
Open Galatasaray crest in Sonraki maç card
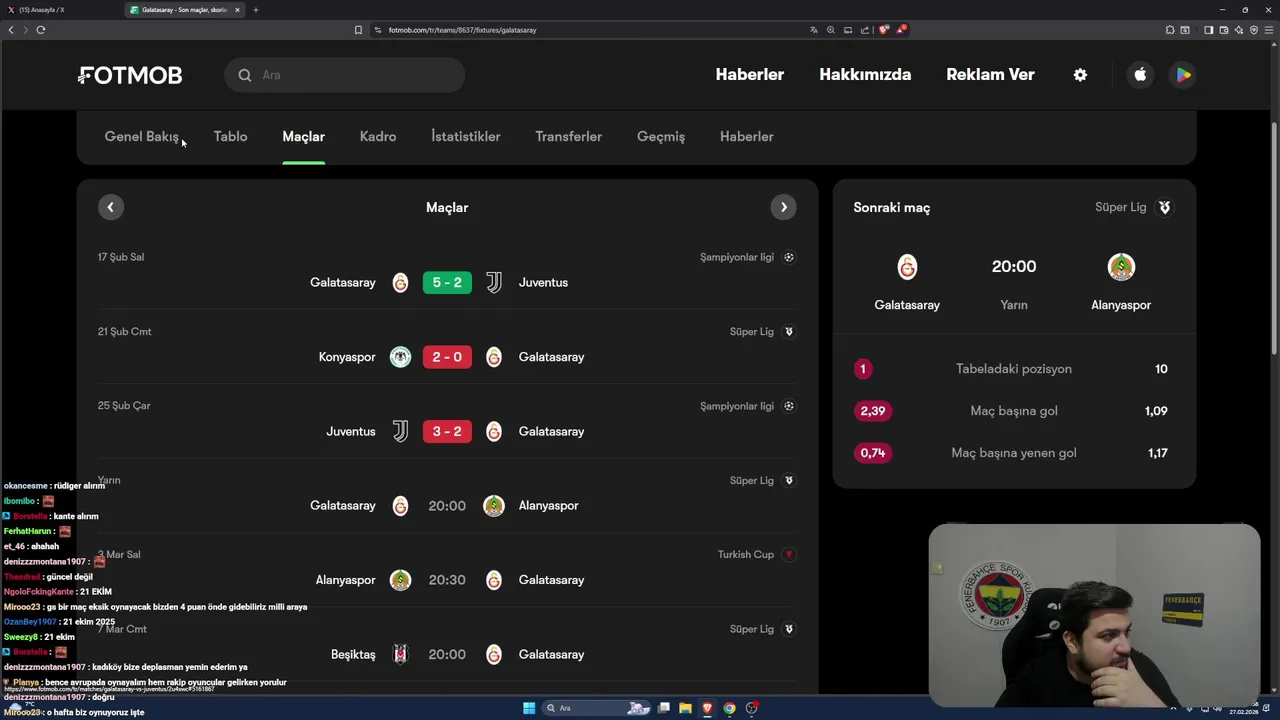point(907,267)
